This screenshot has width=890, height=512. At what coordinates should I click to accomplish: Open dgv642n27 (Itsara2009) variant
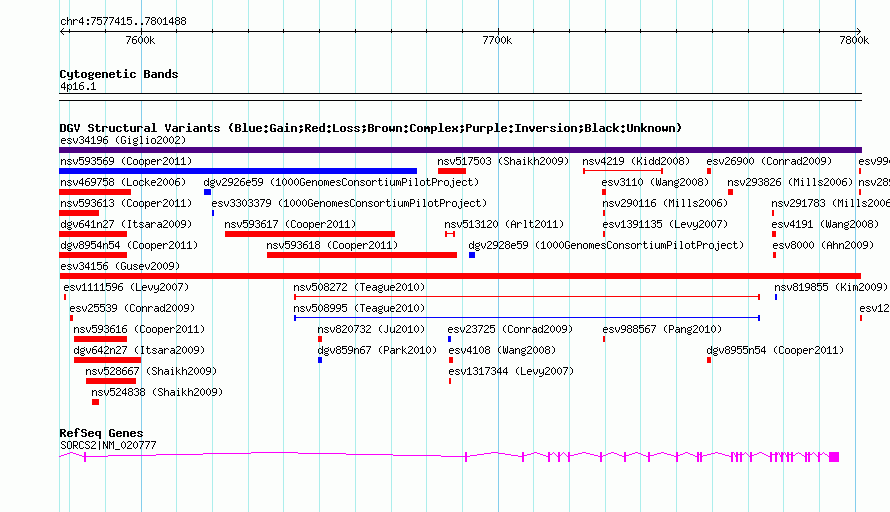tap(107, 360)
